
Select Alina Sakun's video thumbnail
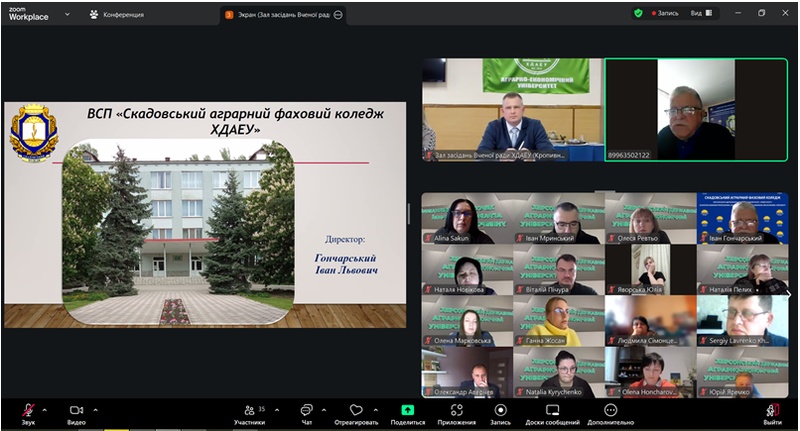tap(466, 218)
